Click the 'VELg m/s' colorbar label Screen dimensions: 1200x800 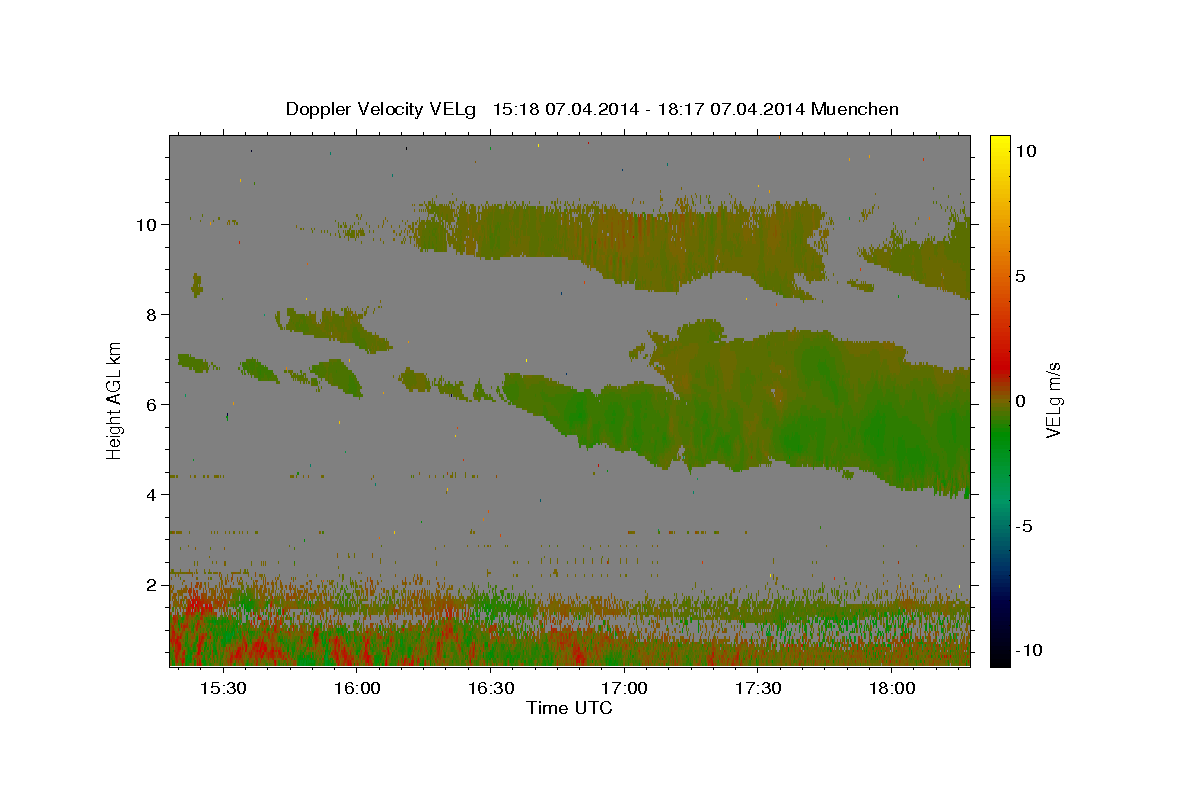click(1053, 400)
